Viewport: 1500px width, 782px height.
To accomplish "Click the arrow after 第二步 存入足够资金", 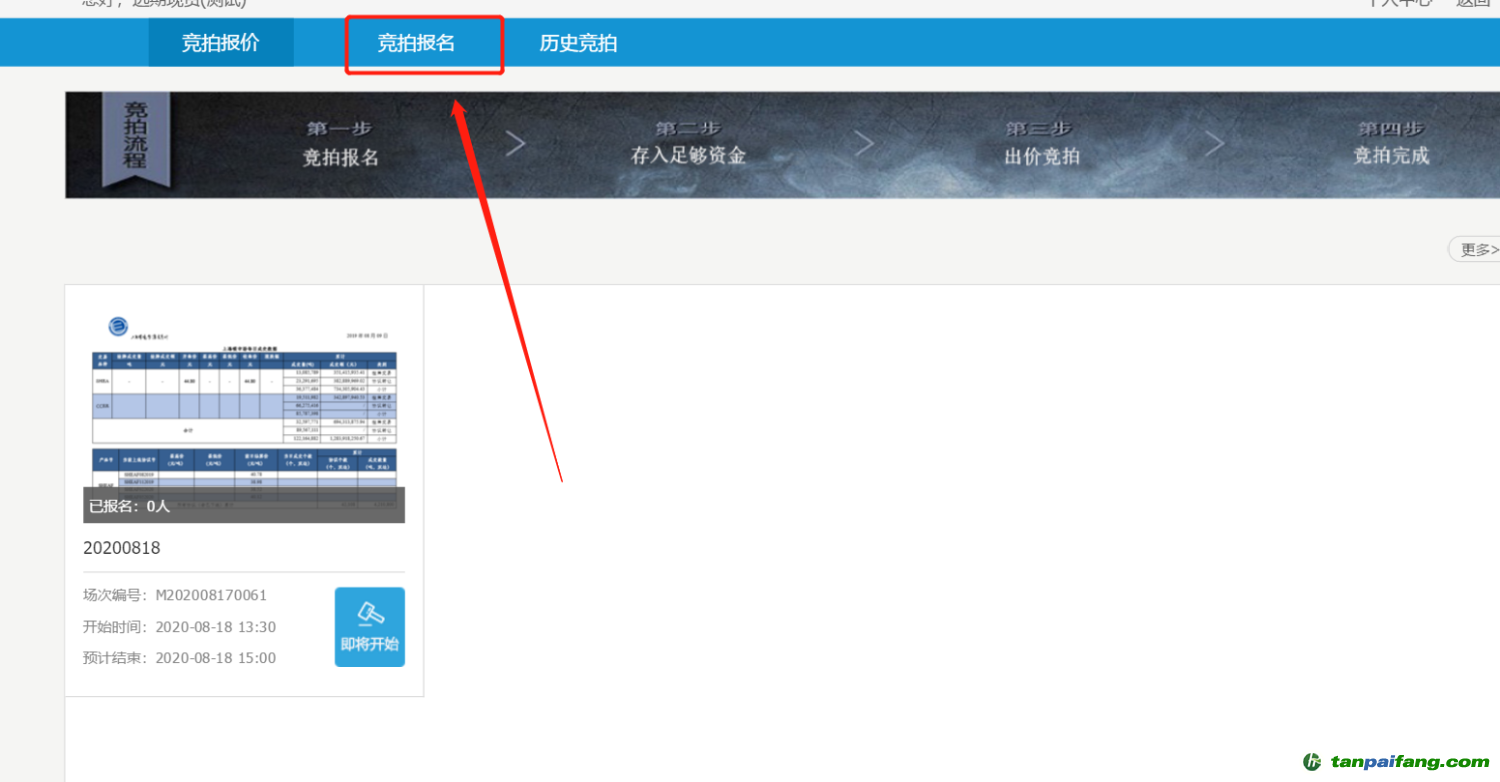I will point(866,144).
